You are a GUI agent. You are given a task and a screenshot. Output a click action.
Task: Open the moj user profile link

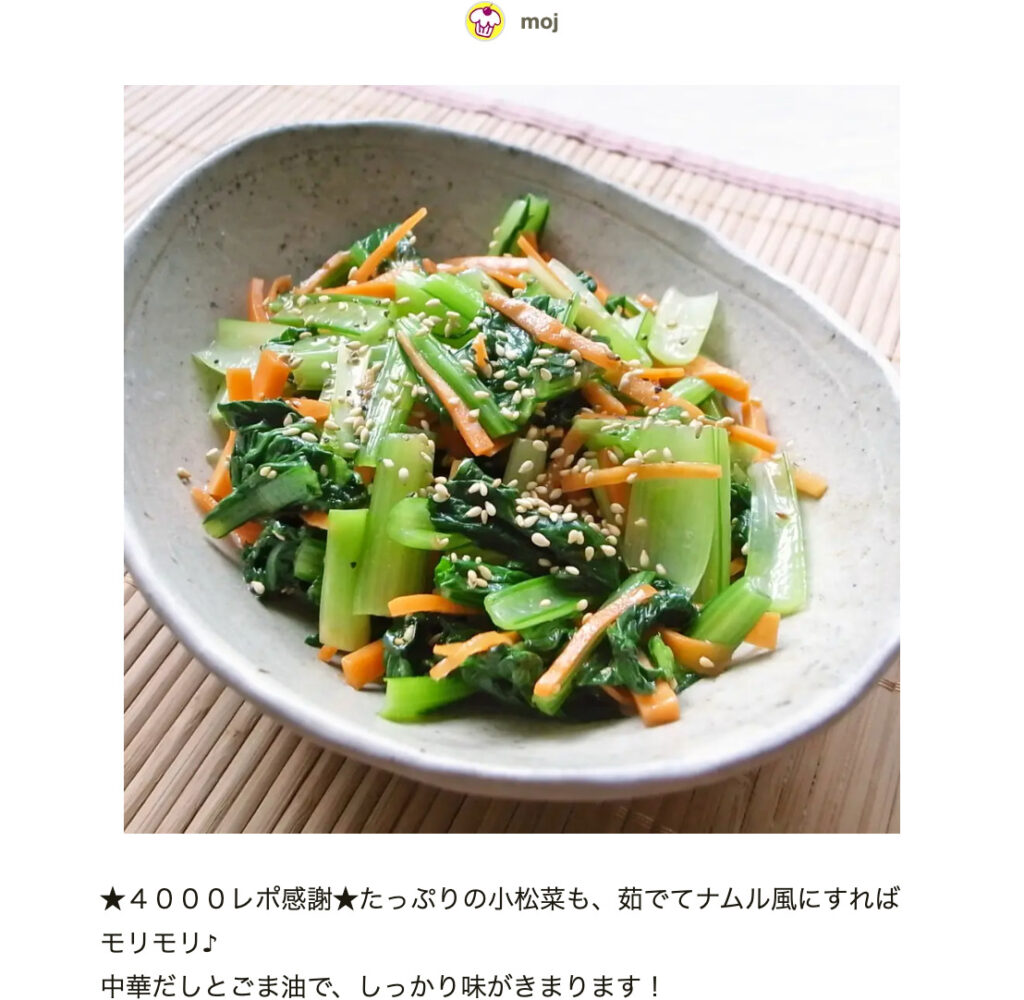539,22
